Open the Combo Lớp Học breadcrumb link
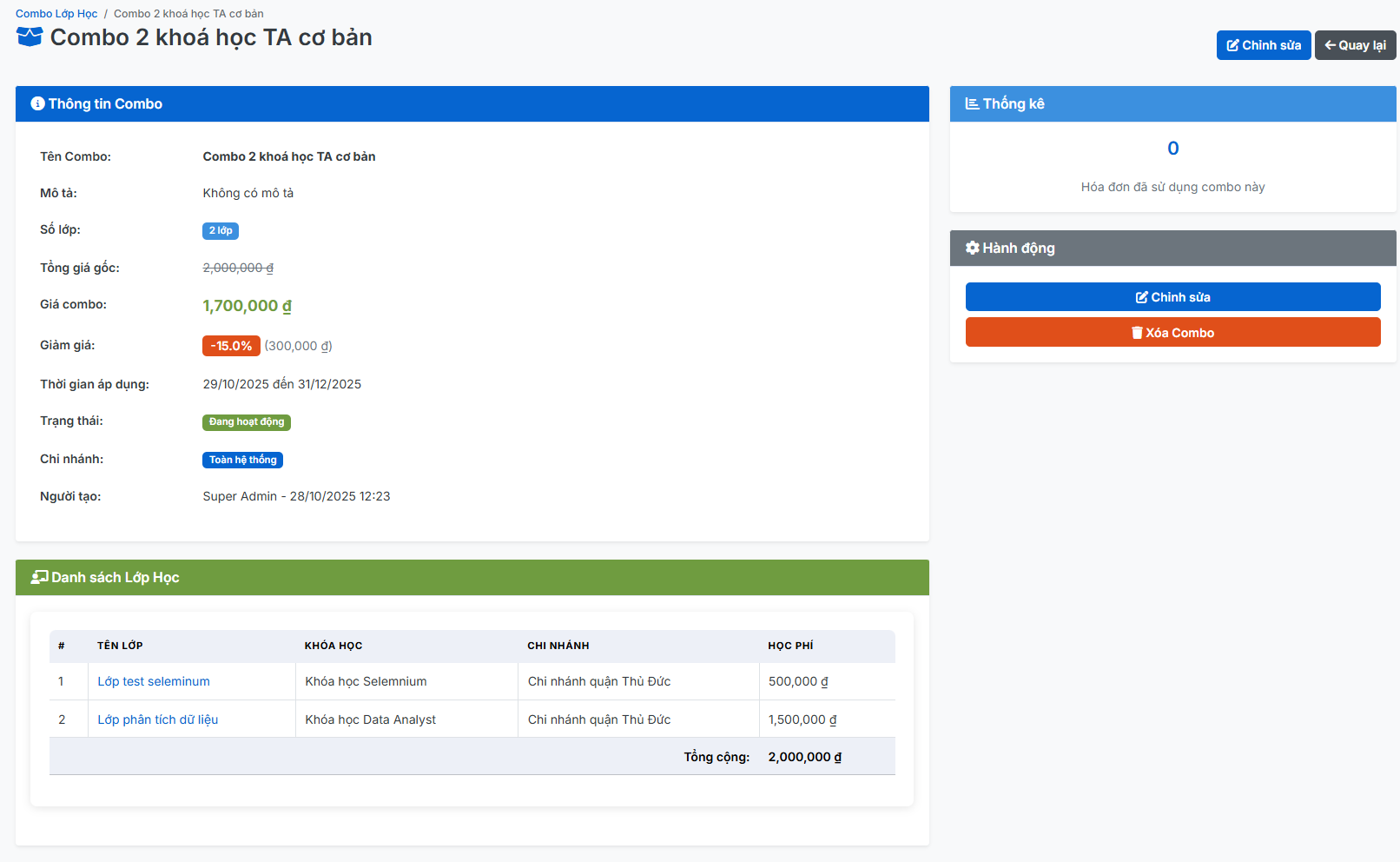Screen dimensions: 1400x862 pyautogui.click(x=56, y=14)
